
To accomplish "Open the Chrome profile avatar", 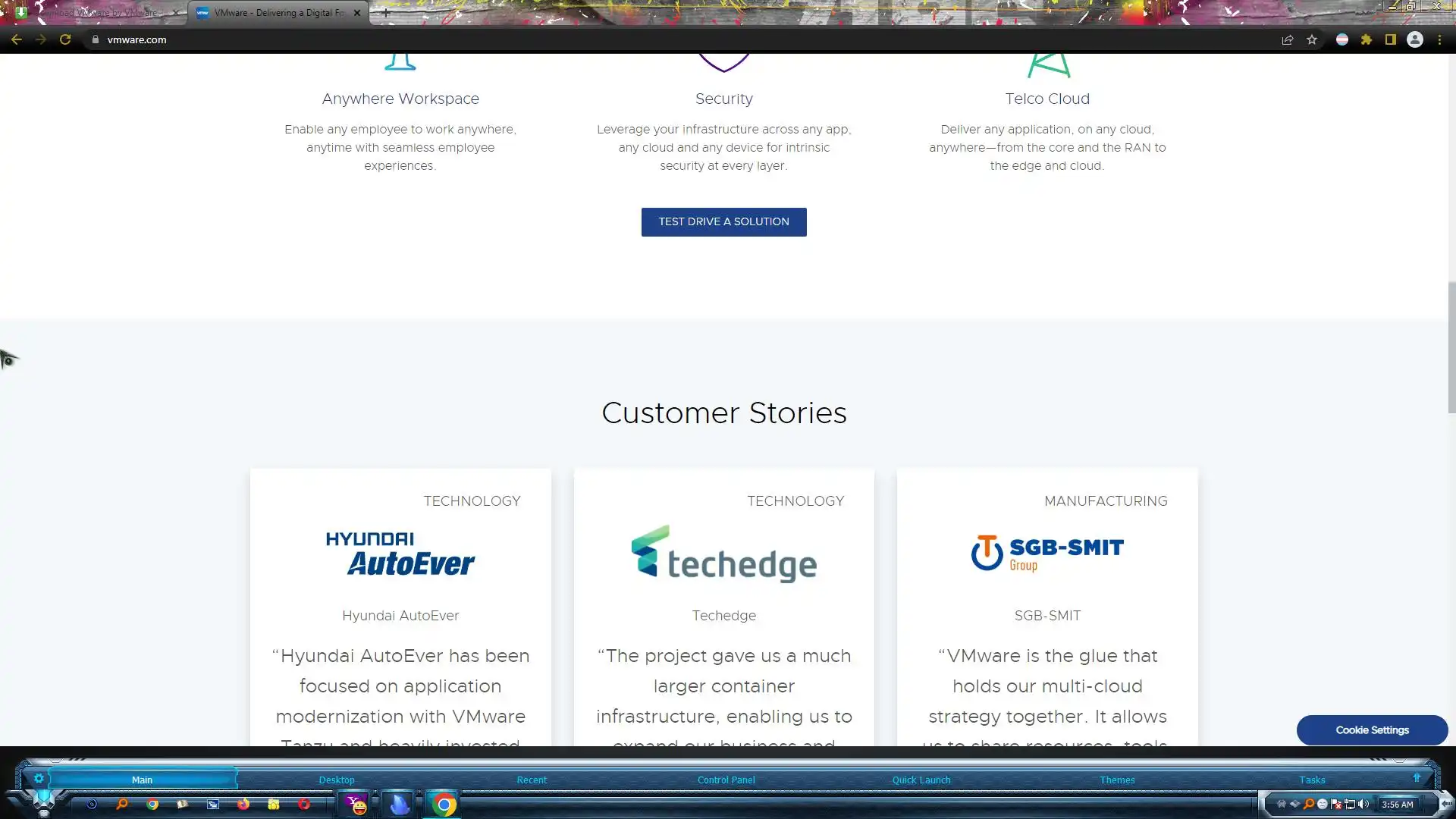I will [1415, 39].
